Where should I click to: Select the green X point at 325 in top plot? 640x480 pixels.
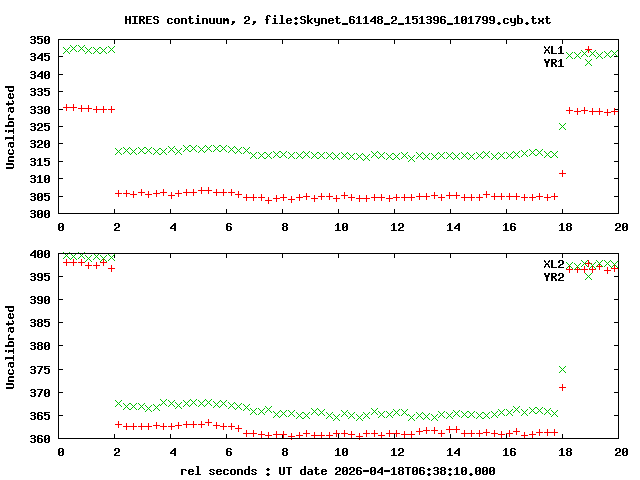pyautogui.click(x=563, y=126)
